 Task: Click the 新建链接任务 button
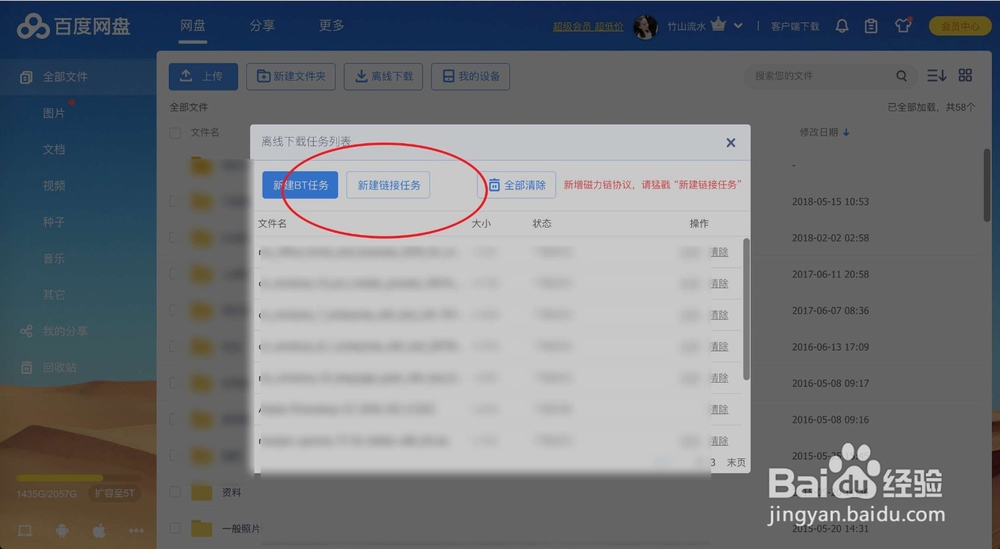tap(388, 185)
